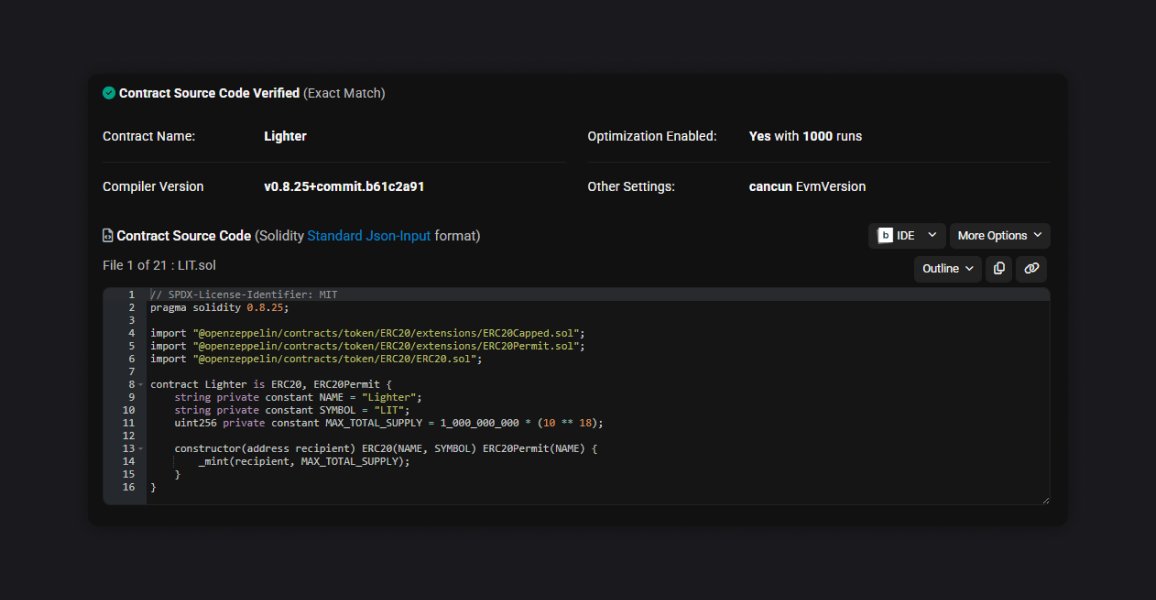Copy source code with the copy icon

pyautogui.click(x=999, y=268)
